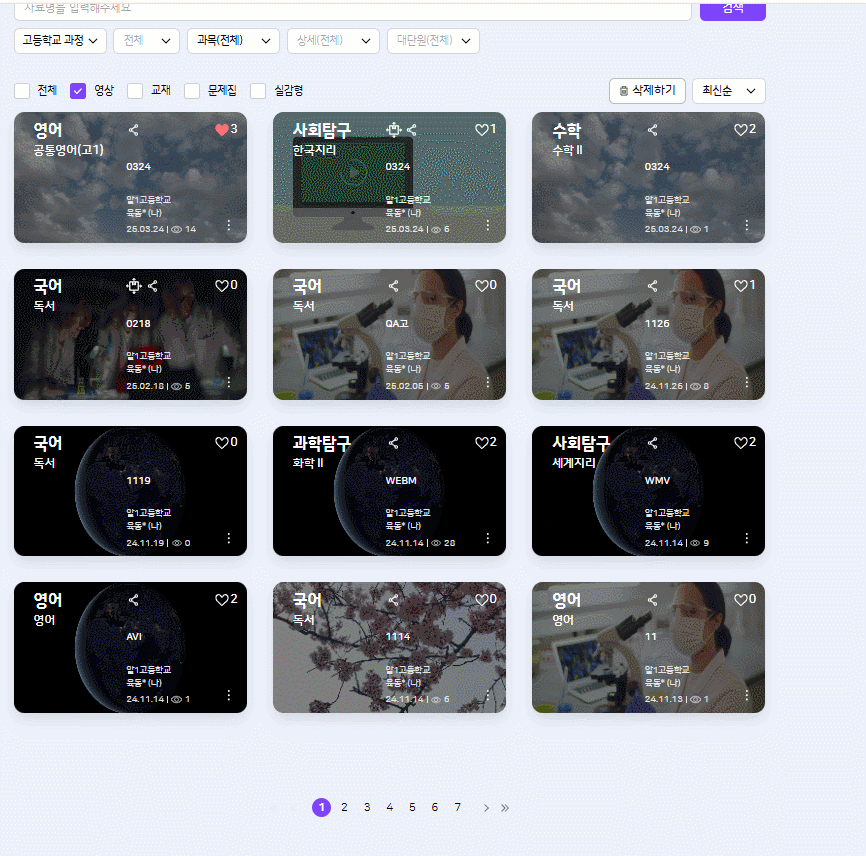Open more options on 국어 QA고 card
The width and height of the screenshot is (866, 856).
[488, 382]
